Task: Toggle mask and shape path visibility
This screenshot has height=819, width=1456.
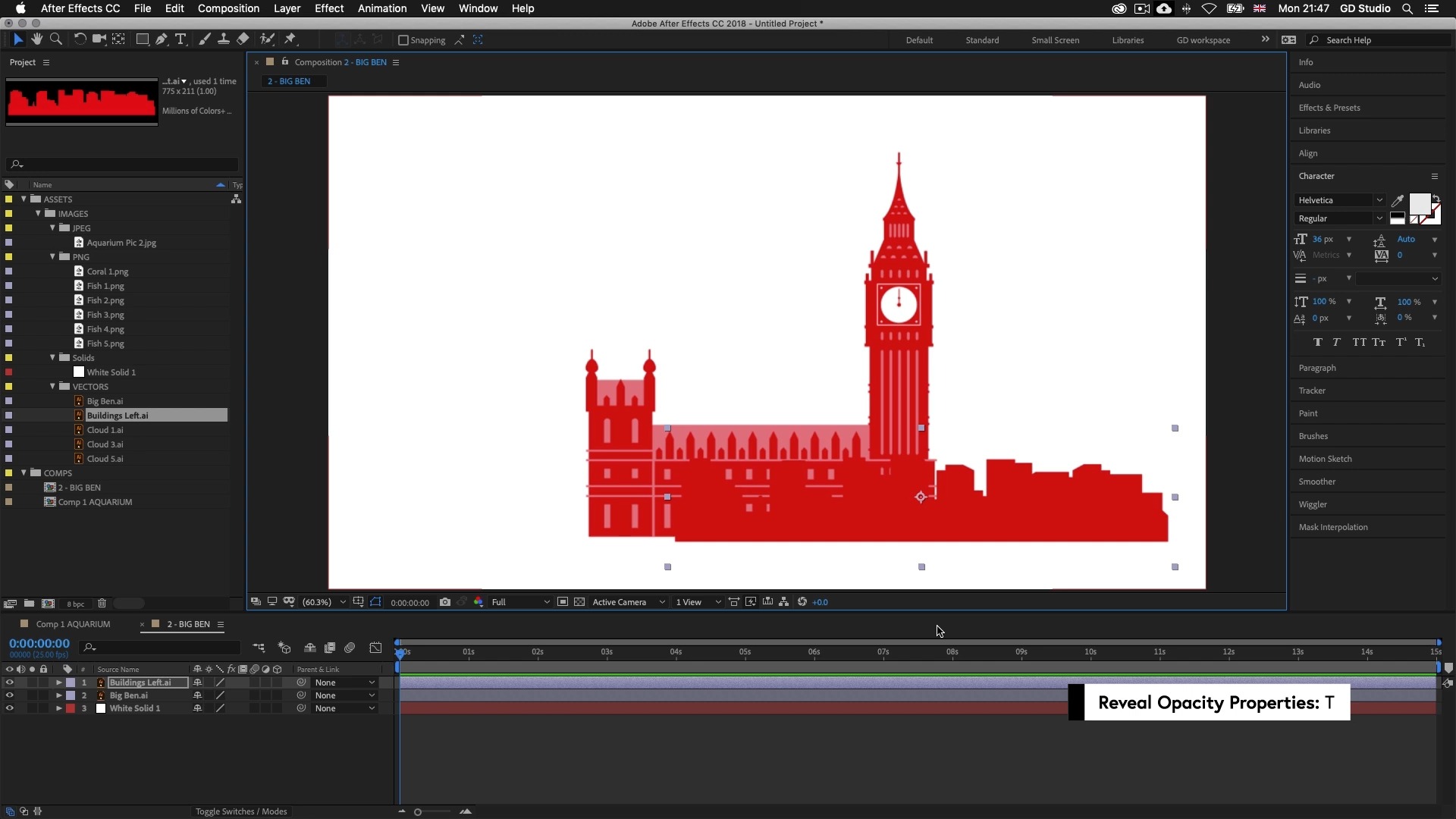Action: pos(375,602)
